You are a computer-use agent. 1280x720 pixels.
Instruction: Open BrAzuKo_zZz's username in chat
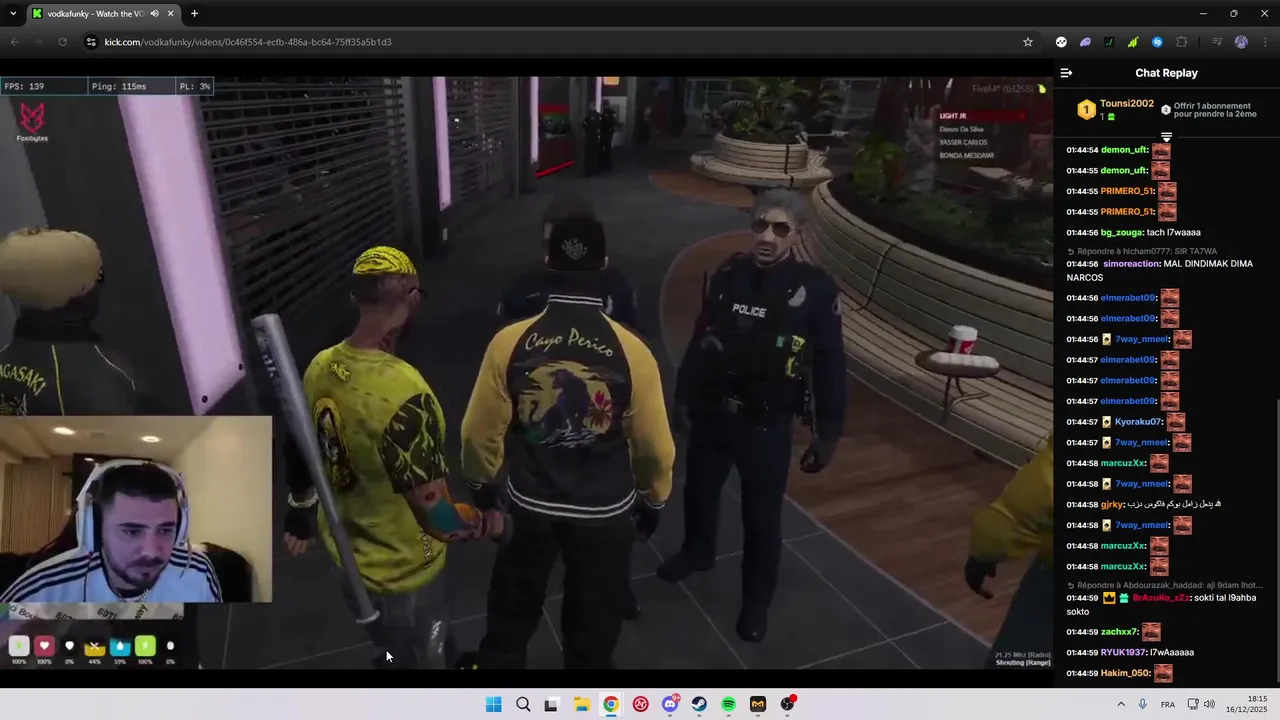point(1161,598)
